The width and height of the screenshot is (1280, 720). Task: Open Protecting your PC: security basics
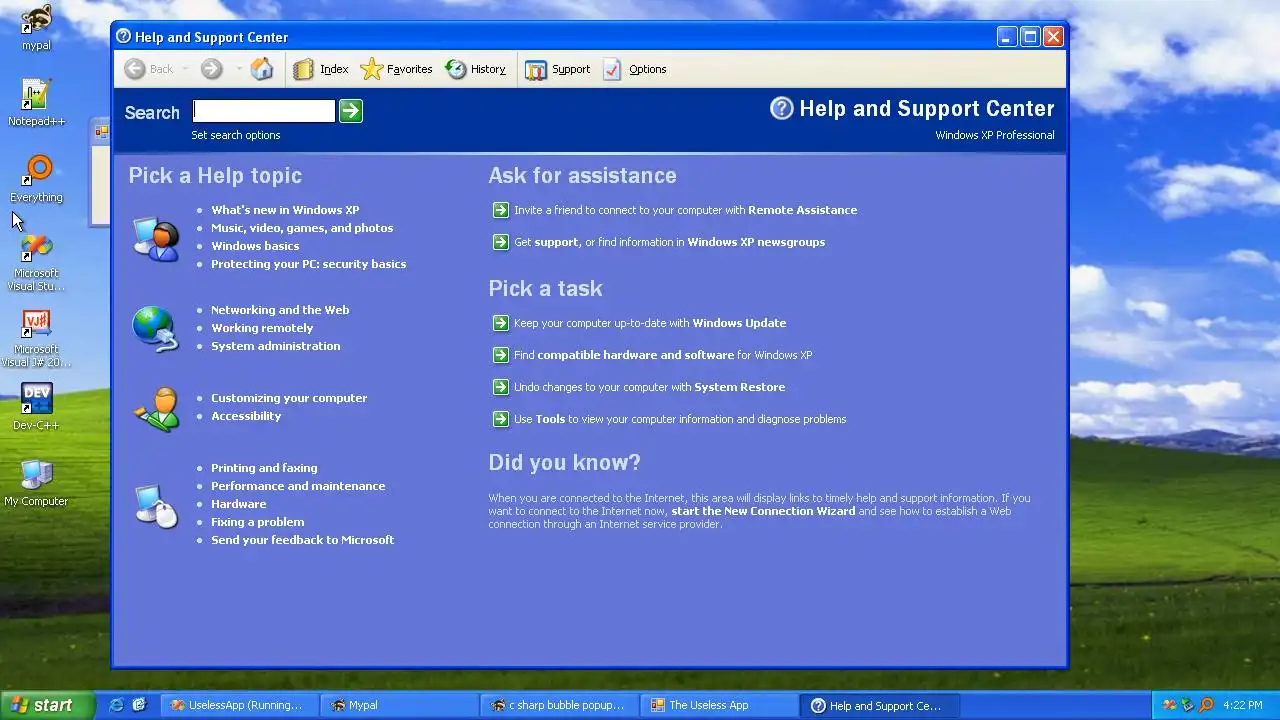[x=308, y=264]
